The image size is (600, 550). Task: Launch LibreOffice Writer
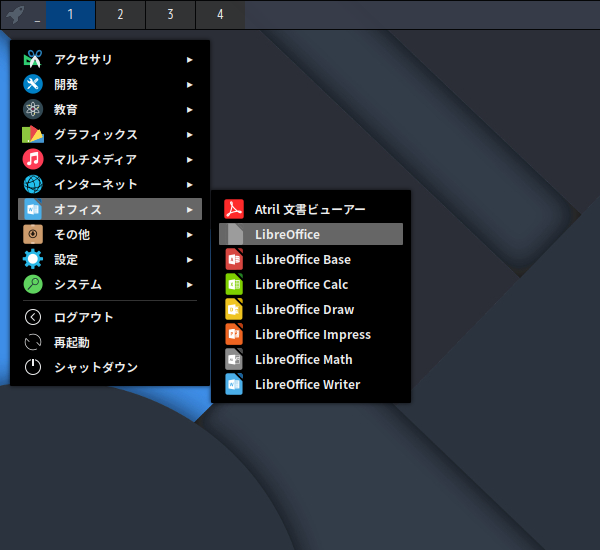(x=311, y=384)
